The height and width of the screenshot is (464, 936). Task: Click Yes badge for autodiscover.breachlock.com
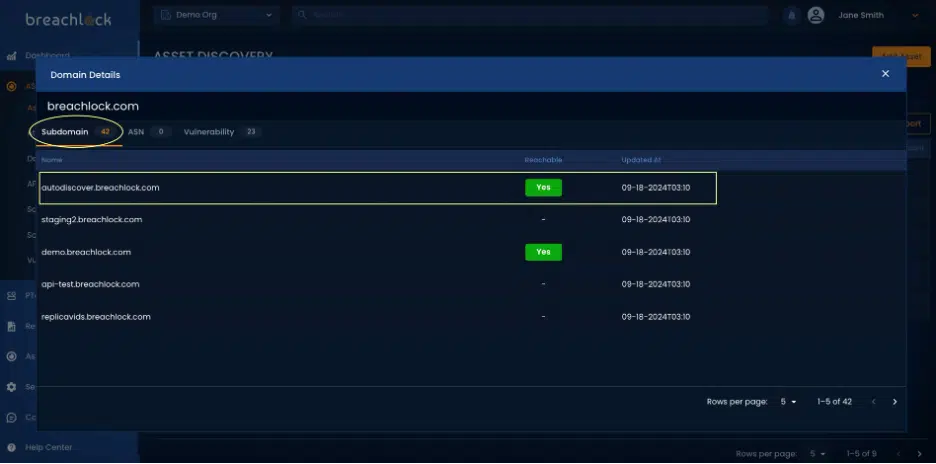coord(543,188)
